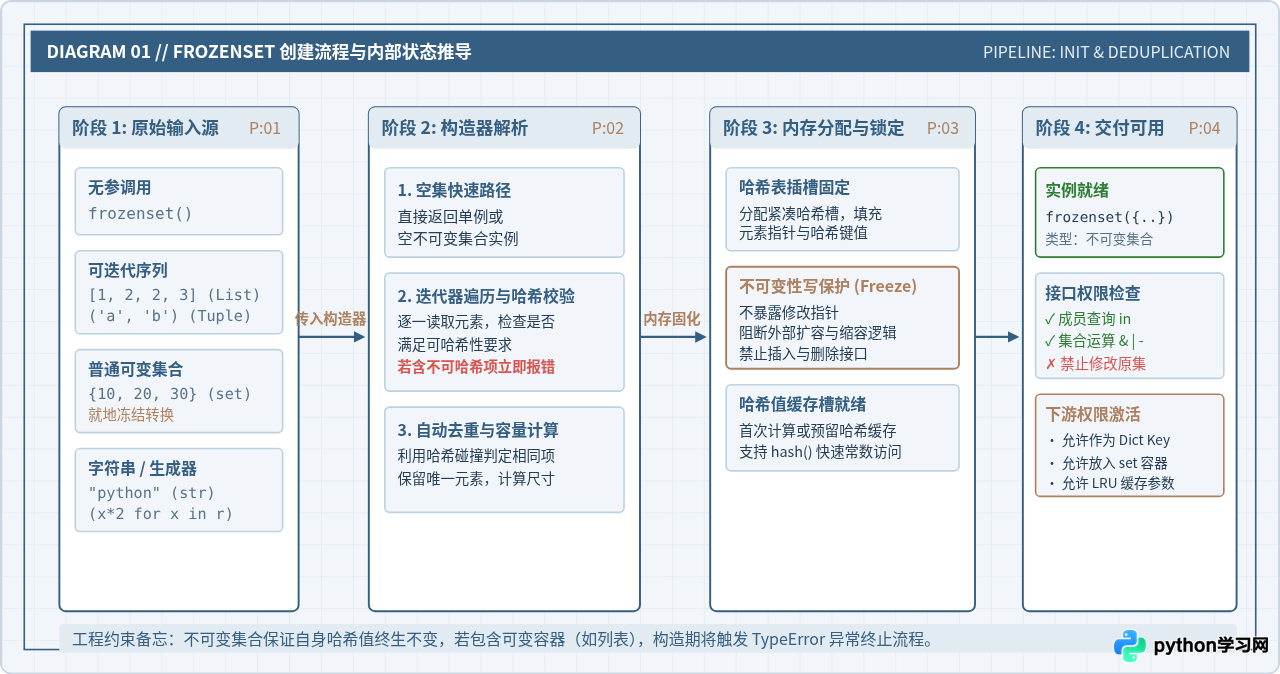Click the code line "{10, 20, 30} (set)"
The width and height of the screenshot is (1280, 674).
click(x=170, y=394)
